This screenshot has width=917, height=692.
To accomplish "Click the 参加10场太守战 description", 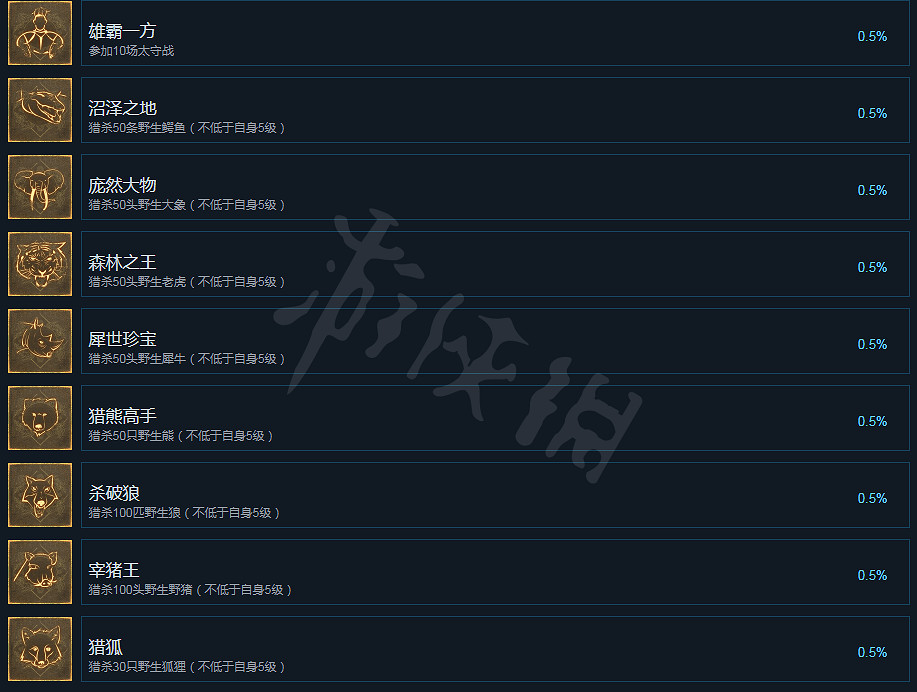I will coord(131,51).
